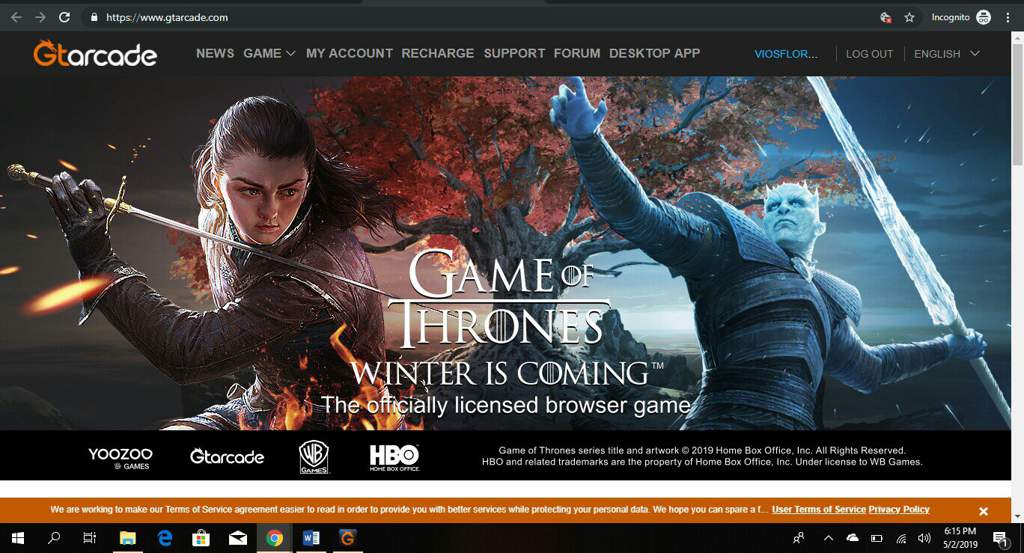
Task: Click LOG OUT
Action: 869,54
